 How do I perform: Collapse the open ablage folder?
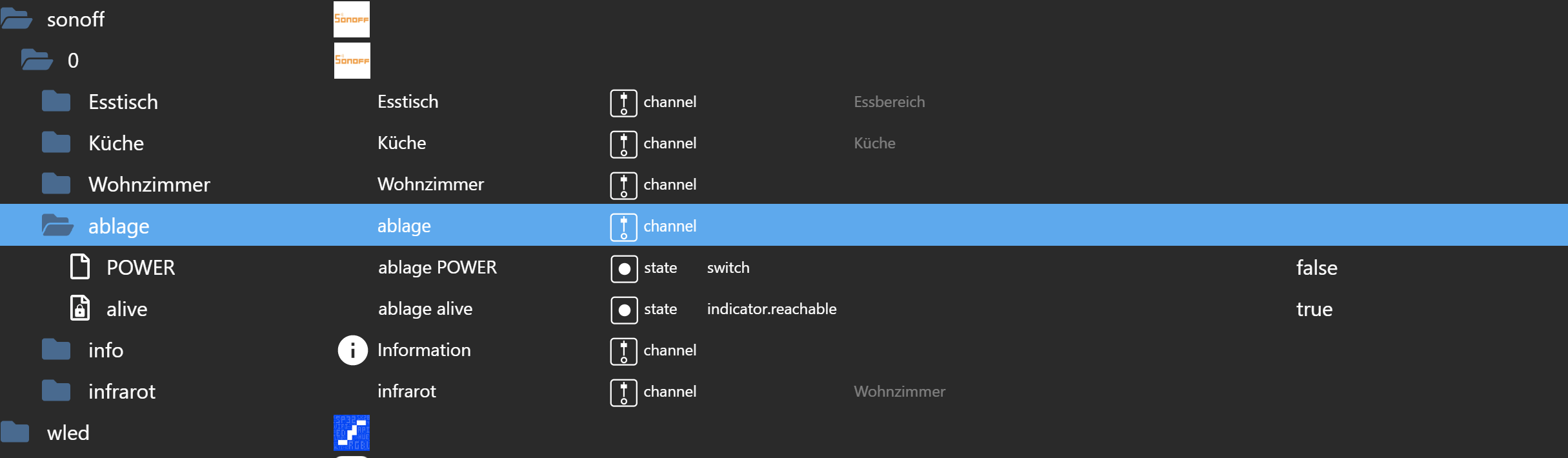pyautogui.click(x=57, y=226)
